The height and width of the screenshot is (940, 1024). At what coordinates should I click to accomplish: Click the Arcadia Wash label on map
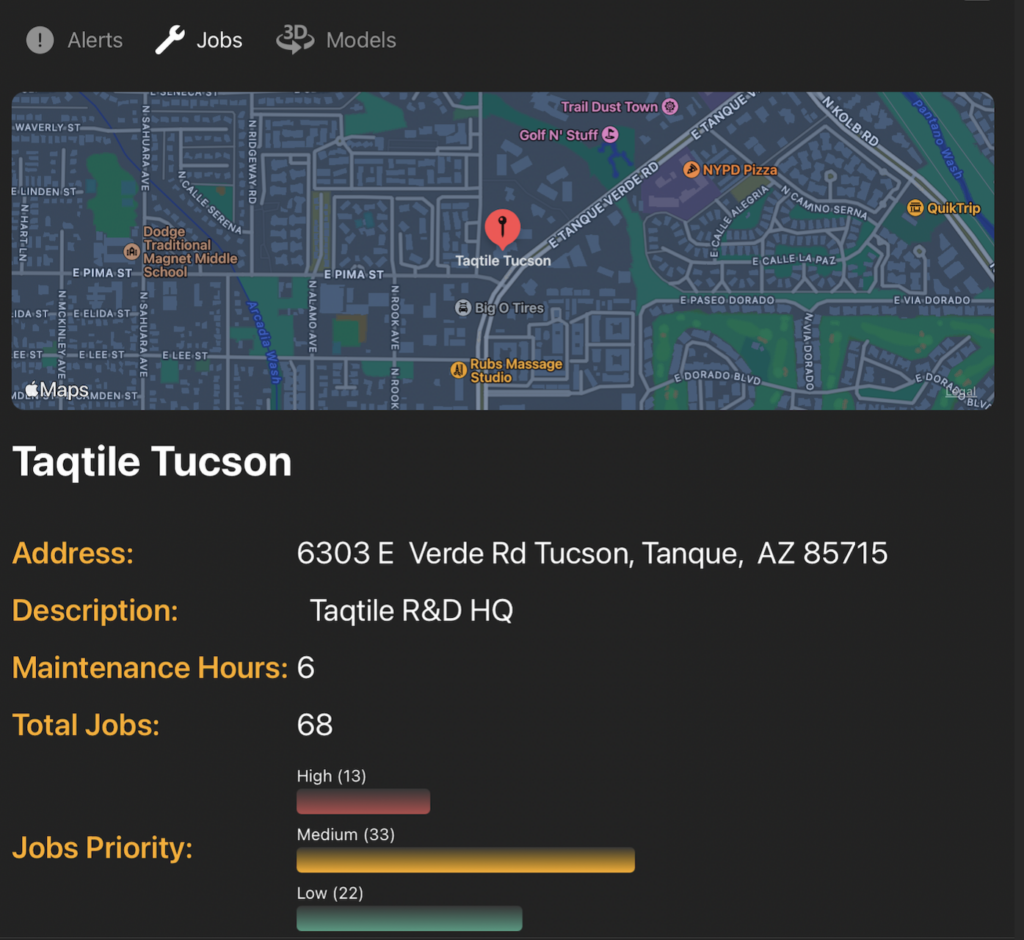[x=264, y=342]
